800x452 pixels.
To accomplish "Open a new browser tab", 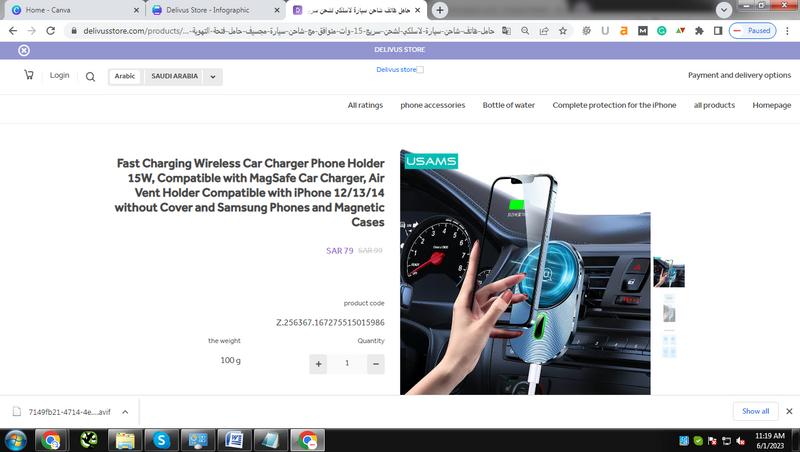I will click(440, 10).
